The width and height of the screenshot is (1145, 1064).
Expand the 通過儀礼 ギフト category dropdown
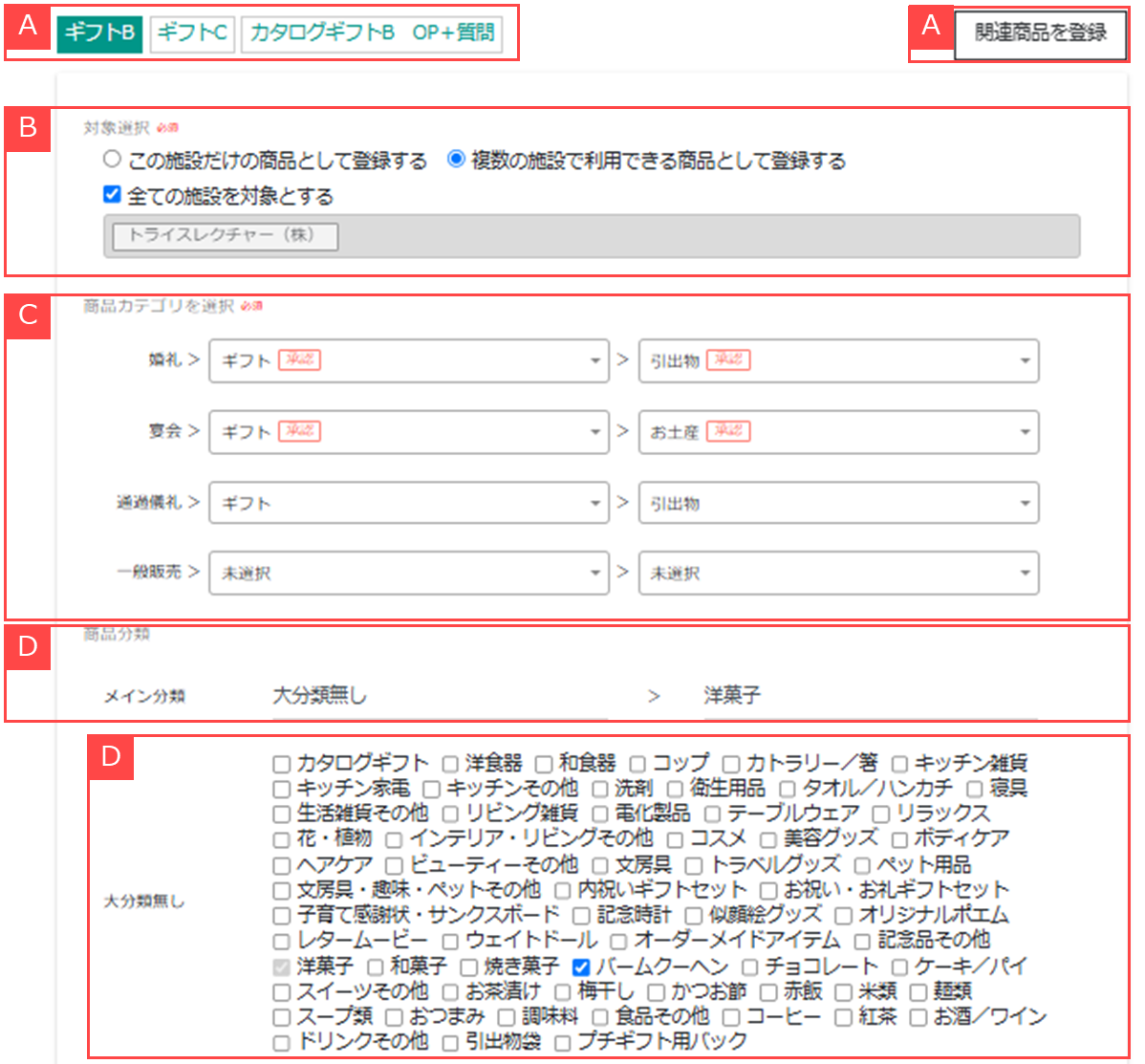[x=409, y=503]
